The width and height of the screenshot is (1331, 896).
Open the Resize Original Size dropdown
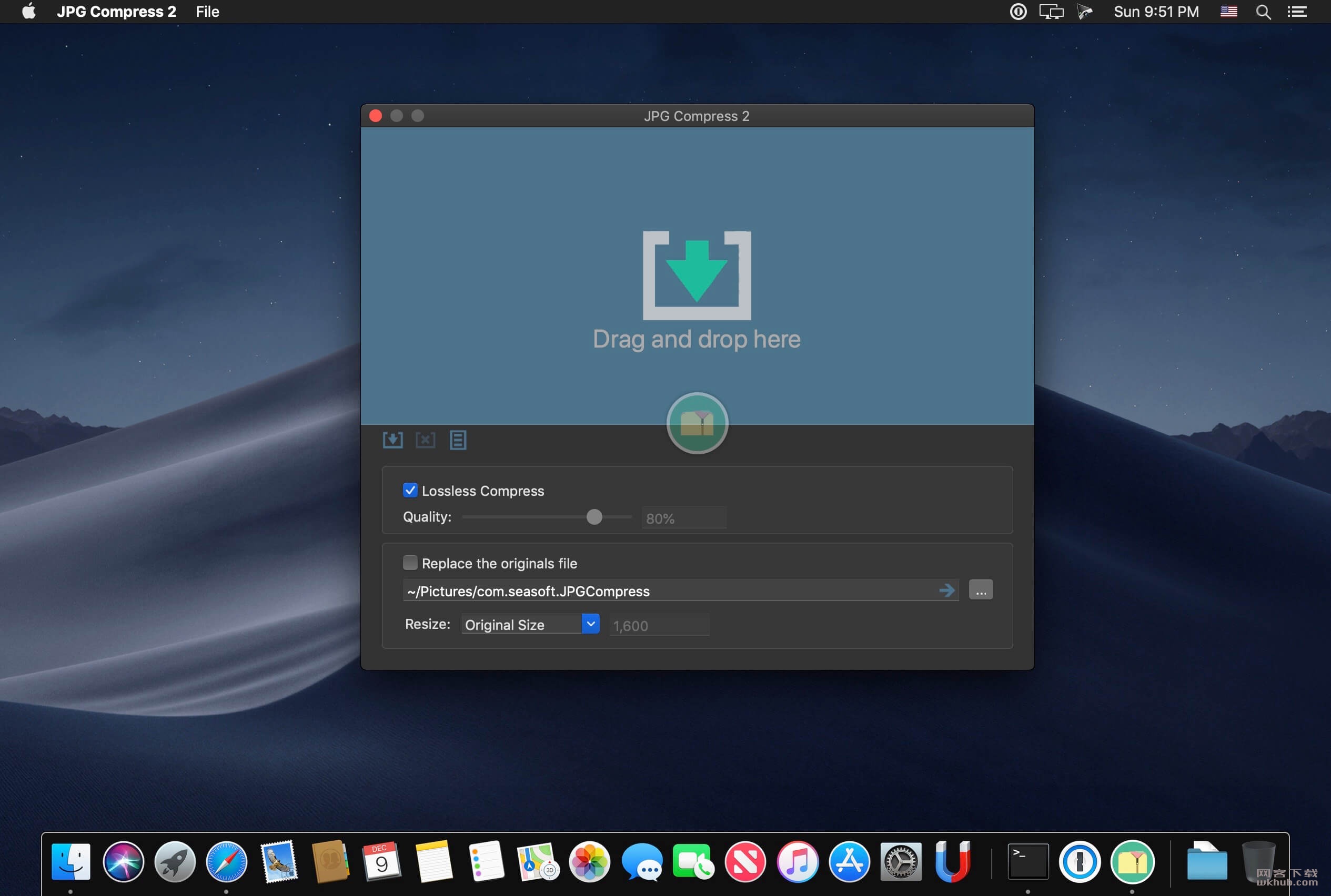click(x=530, y=624)
